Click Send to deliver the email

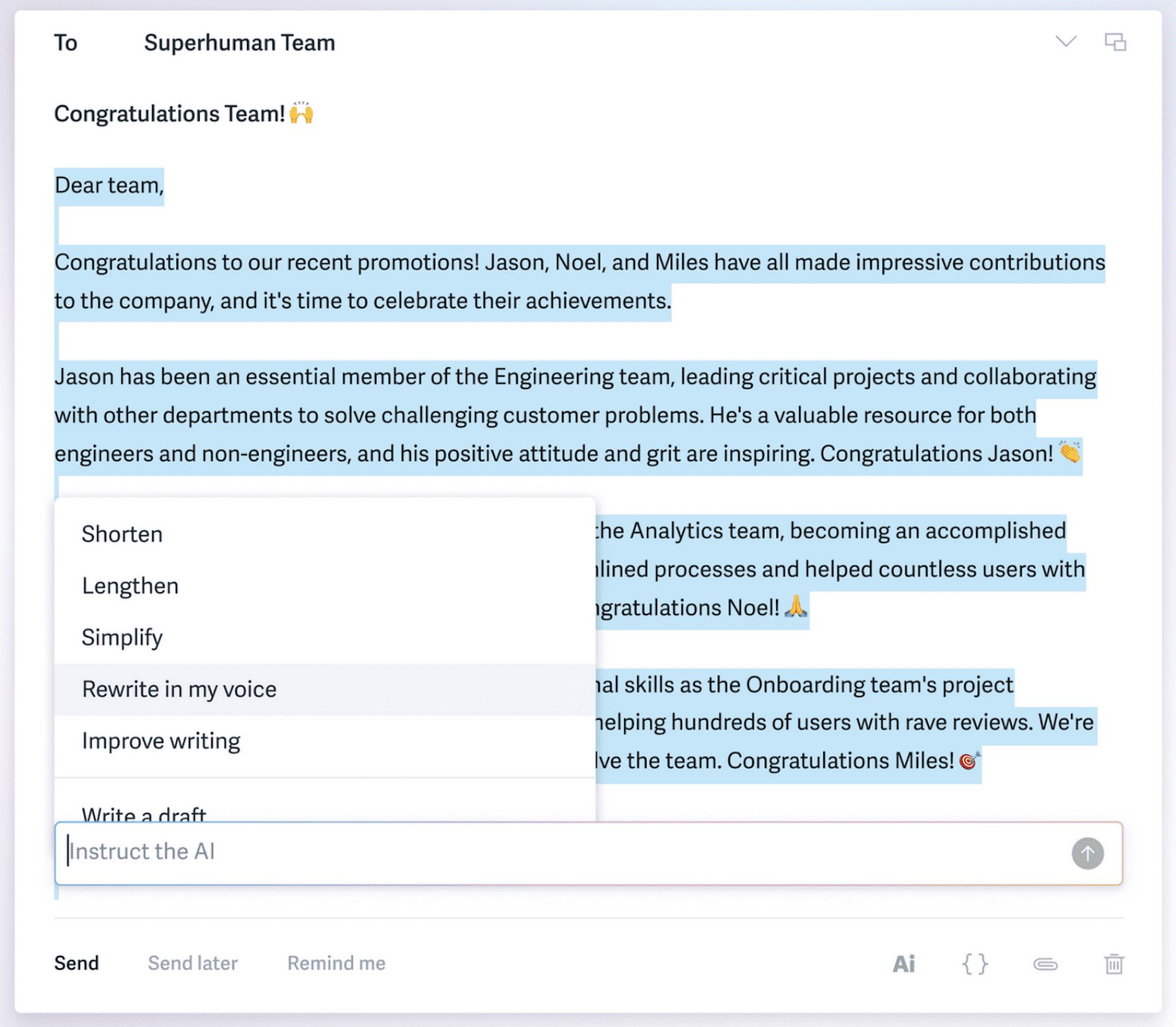[76, 963]
